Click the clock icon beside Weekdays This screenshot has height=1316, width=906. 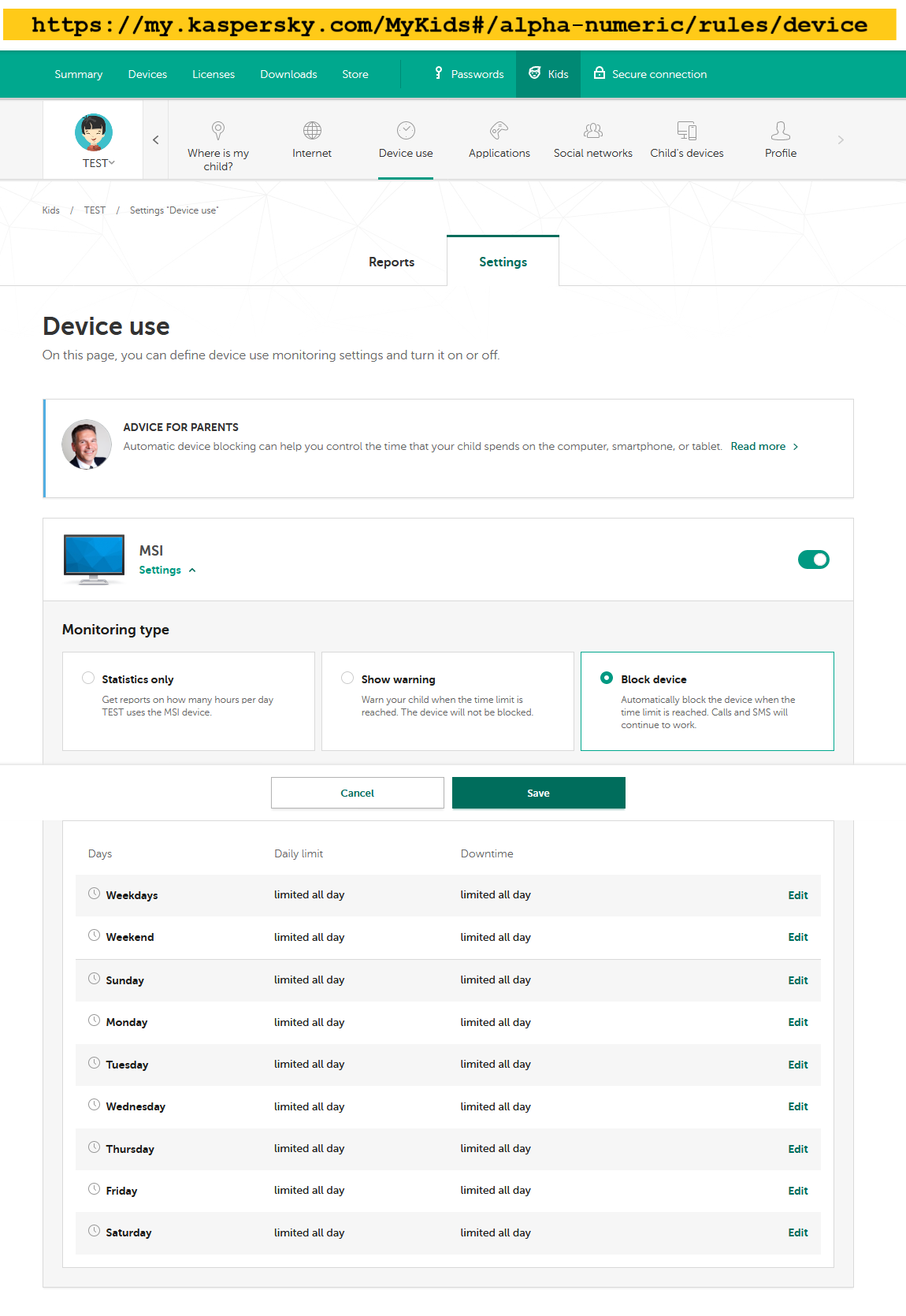(x=94, y=894)
